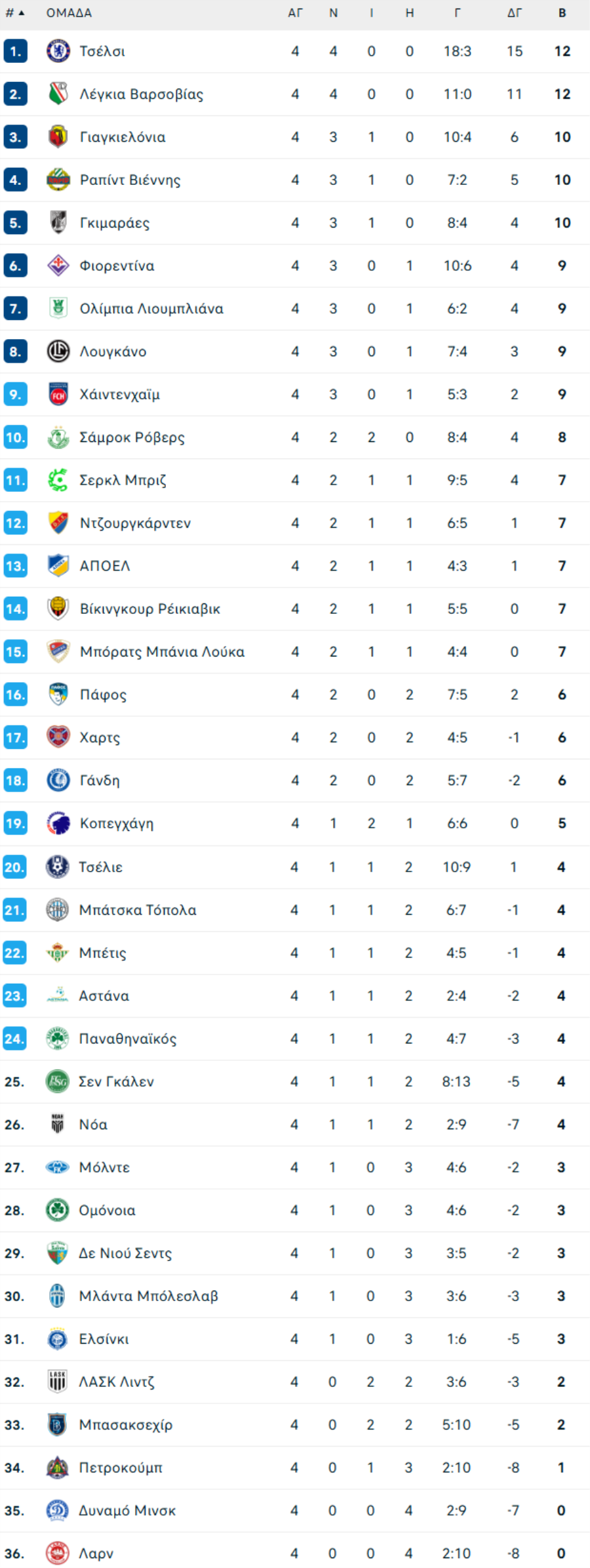The width and height of the screenshot is (590, 1568).
Task: Click the blue position badge number 1
Action: tap(15, 51)
